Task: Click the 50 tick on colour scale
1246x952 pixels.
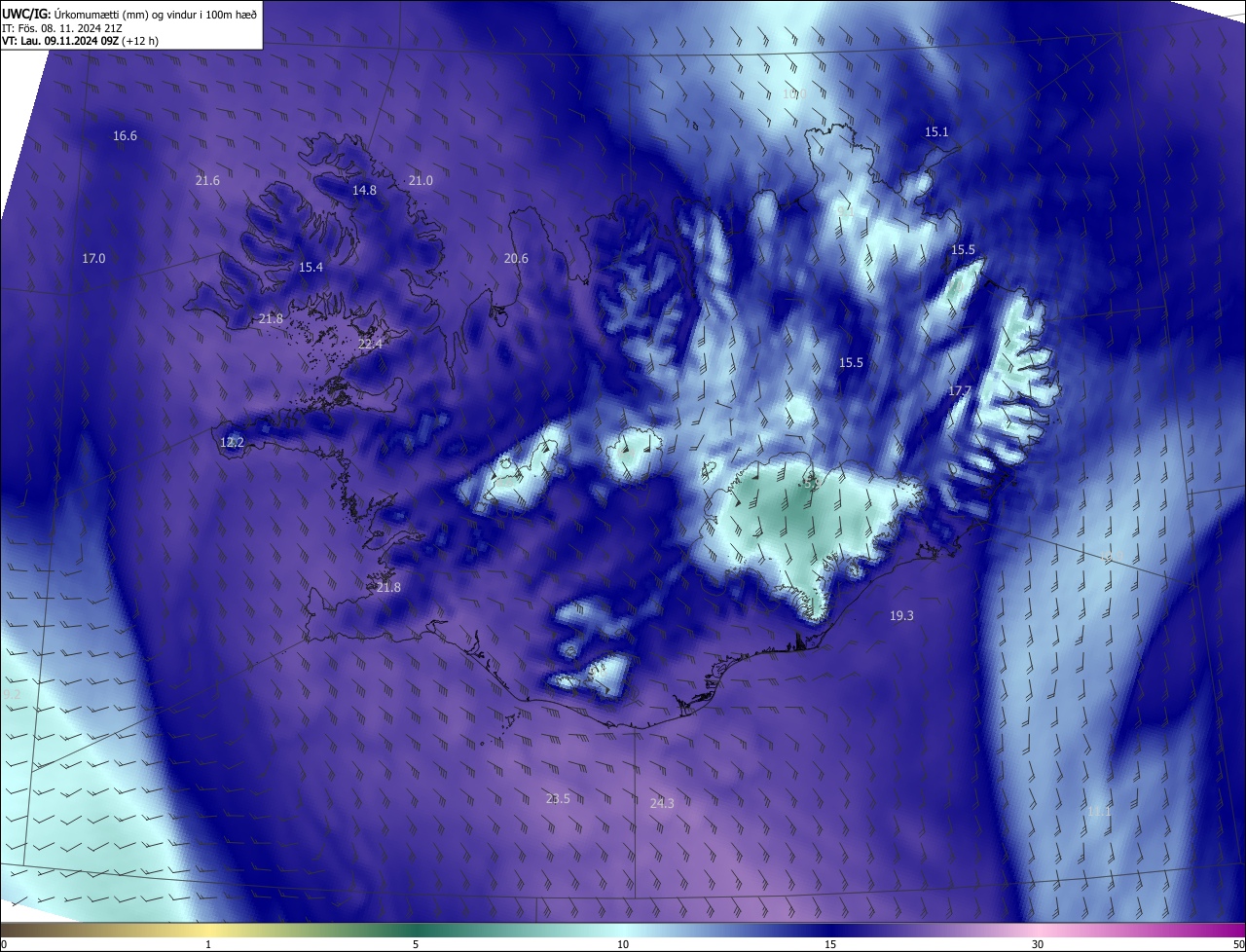Action: coord(1238,945)
